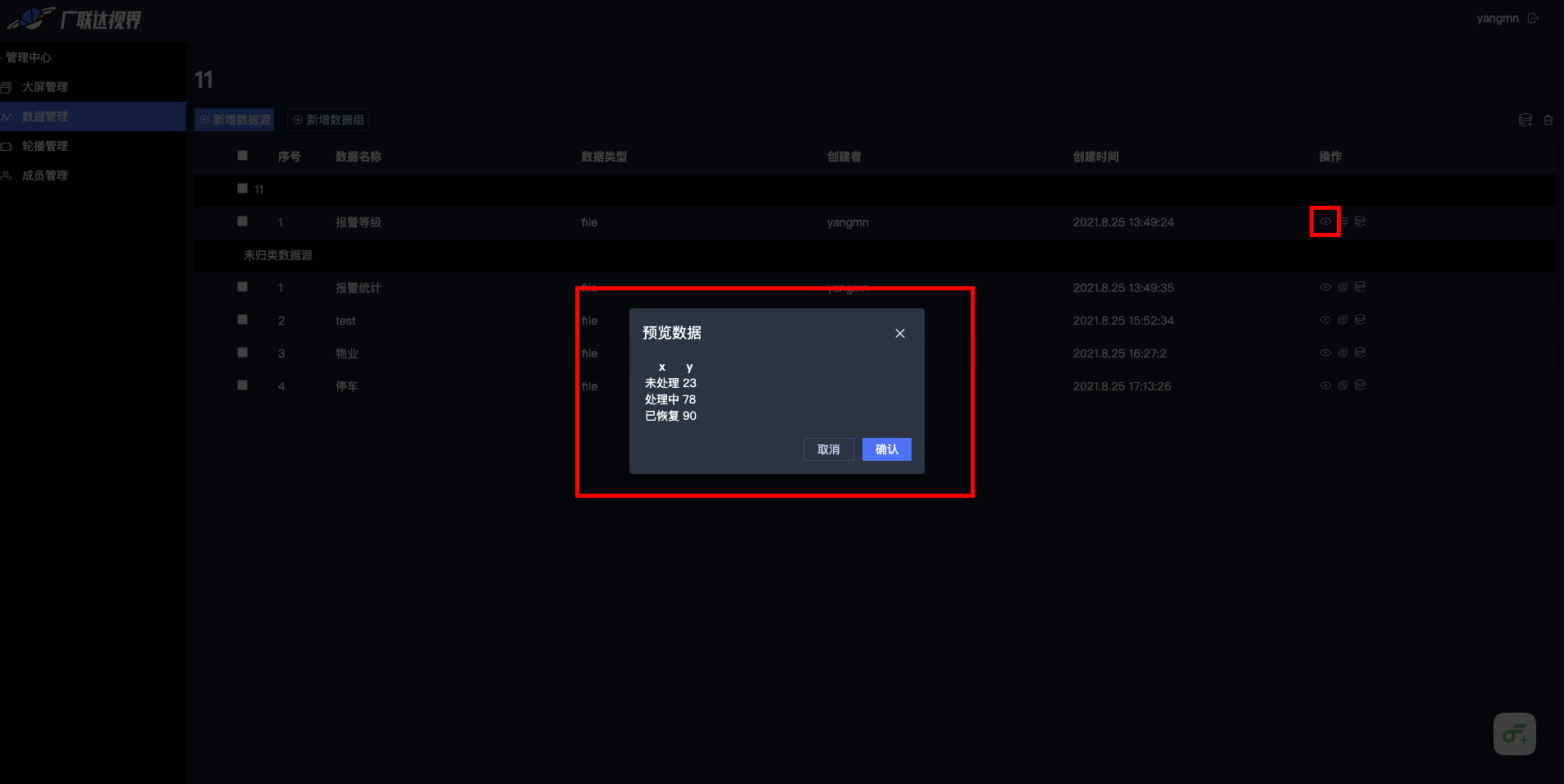Click the database icon in the 停车 row
The image size is (1564, 784).
(1360, 385)
